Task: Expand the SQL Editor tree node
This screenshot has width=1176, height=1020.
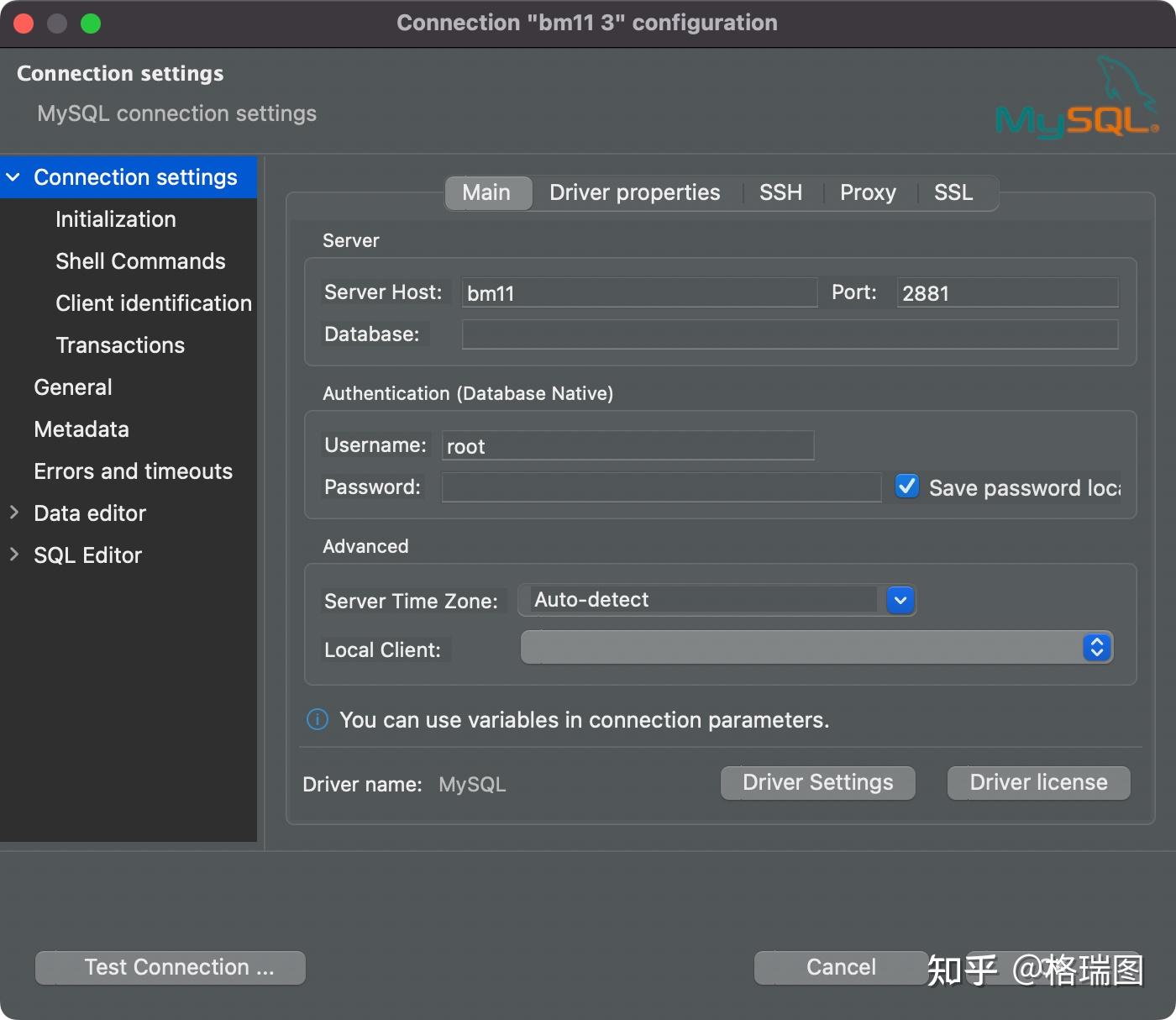Action: pyautogui.click(x=13, y=555)
